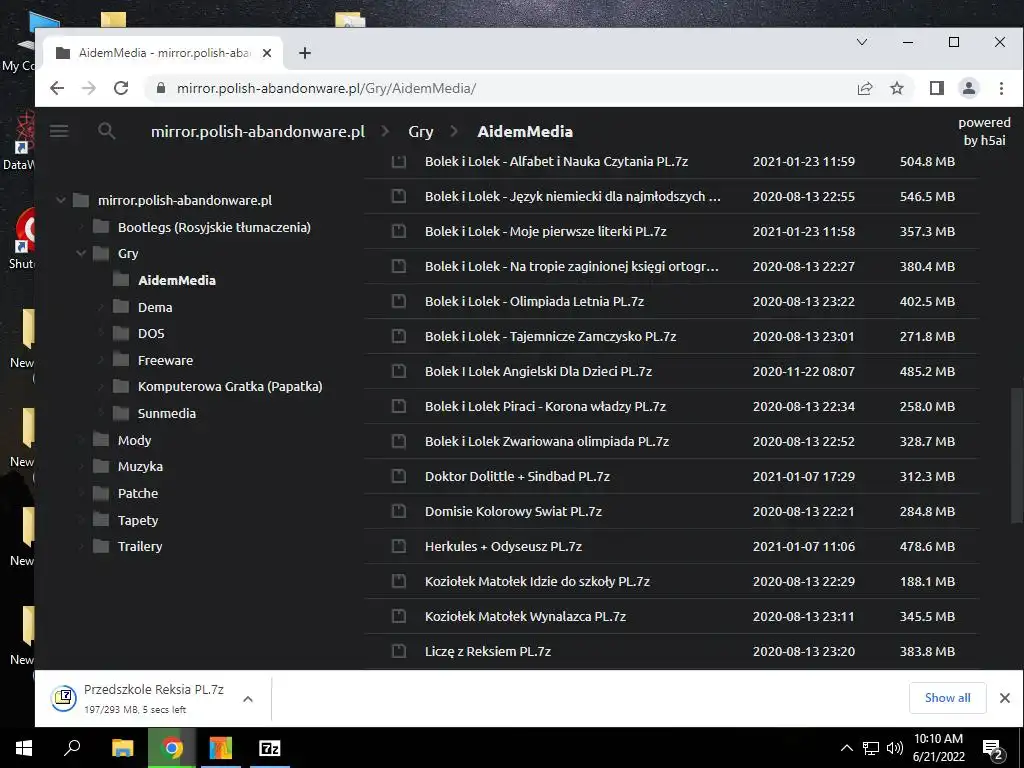Show hidden tray icons chevron
Screen dimensions: 1024x768
pyautogui.click(x=846, y=748)
